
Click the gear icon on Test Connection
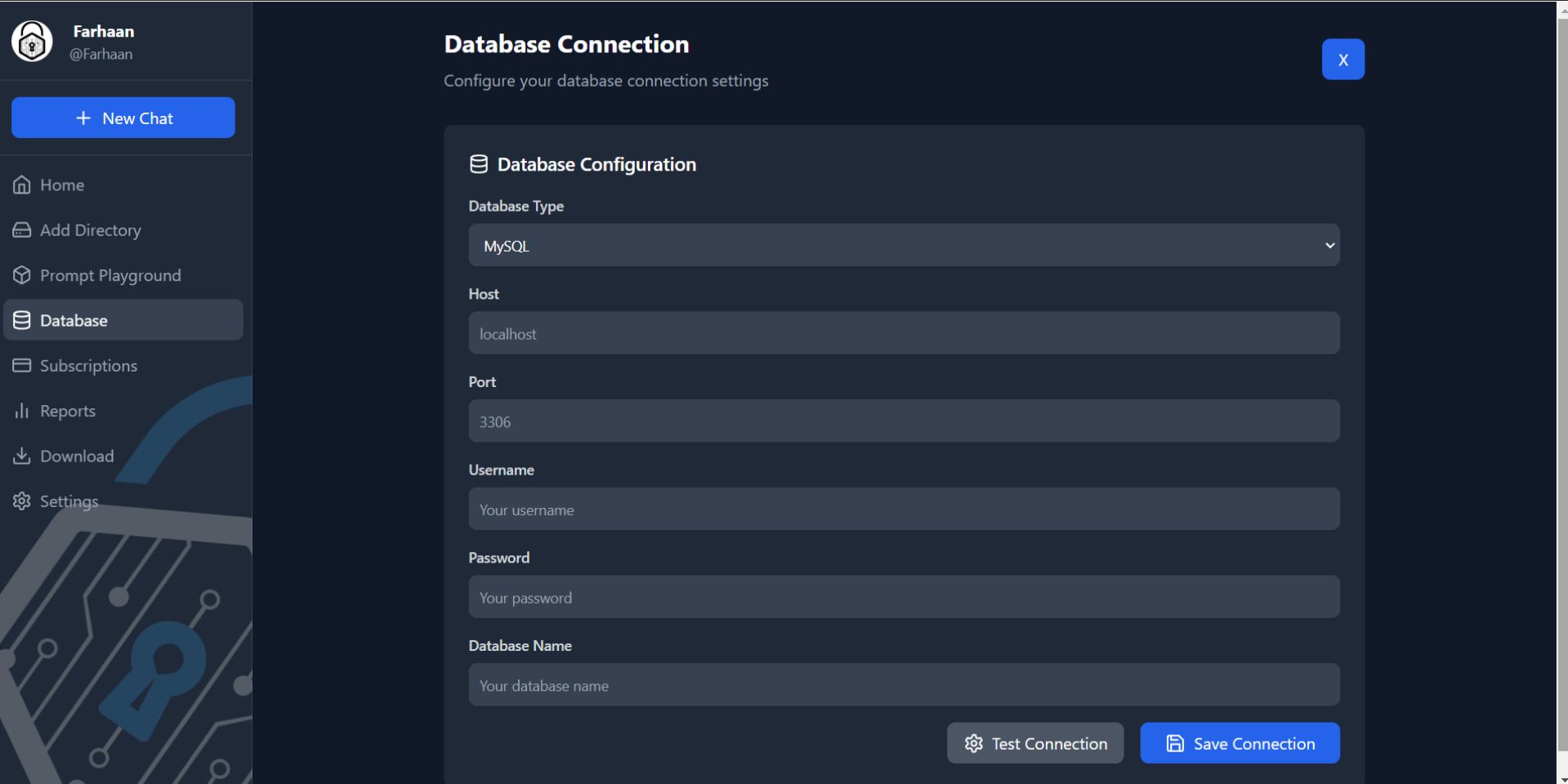[973, 743]
